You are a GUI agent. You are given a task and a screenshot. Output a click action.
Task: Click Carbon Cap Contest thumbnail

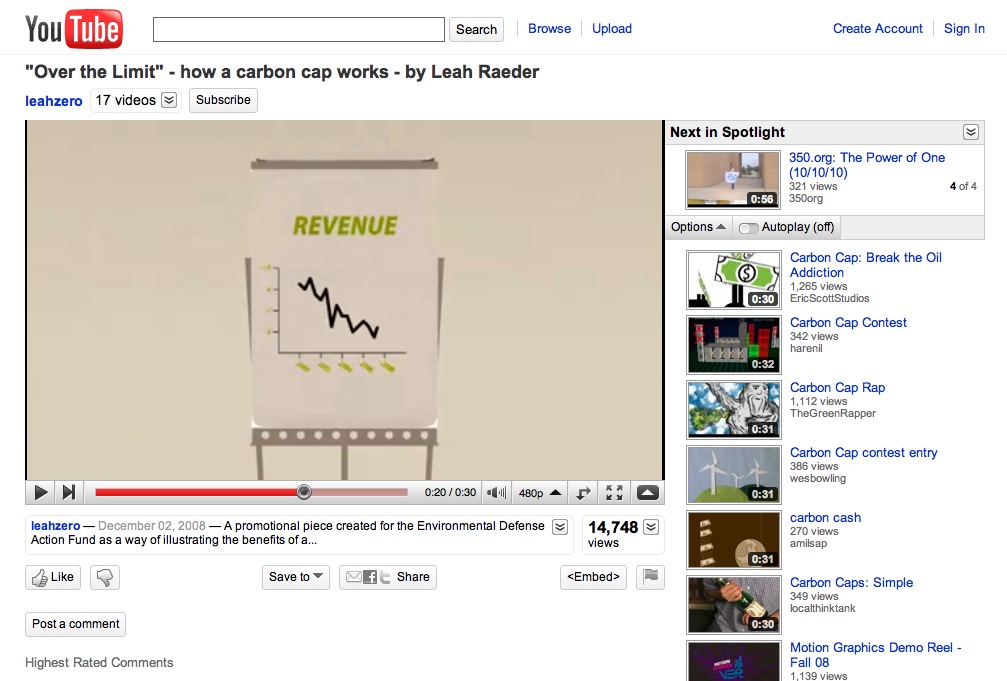(734, 345)
